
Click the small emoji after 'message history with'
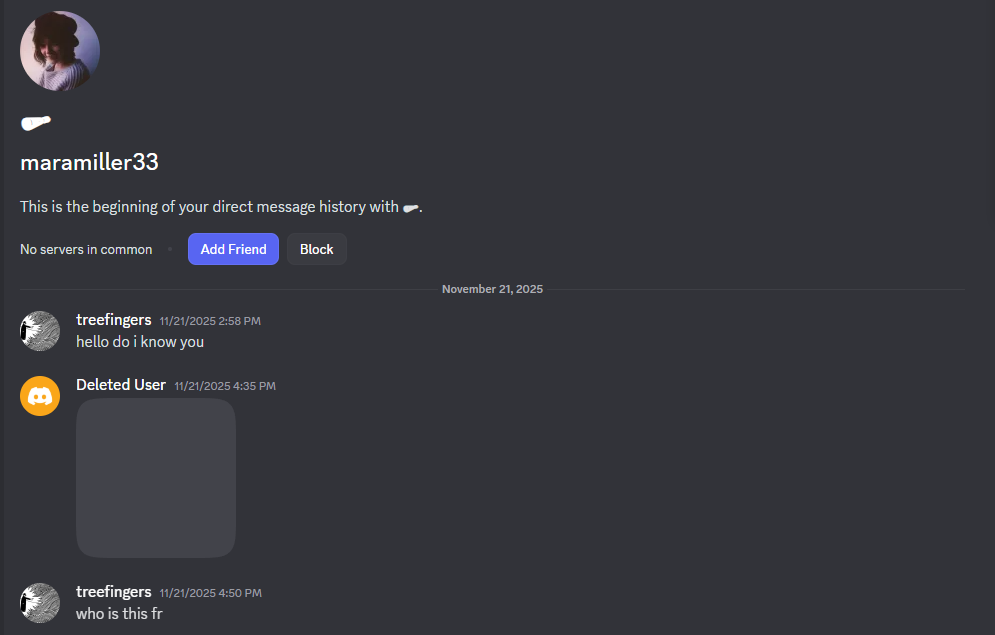pos(411,207)
